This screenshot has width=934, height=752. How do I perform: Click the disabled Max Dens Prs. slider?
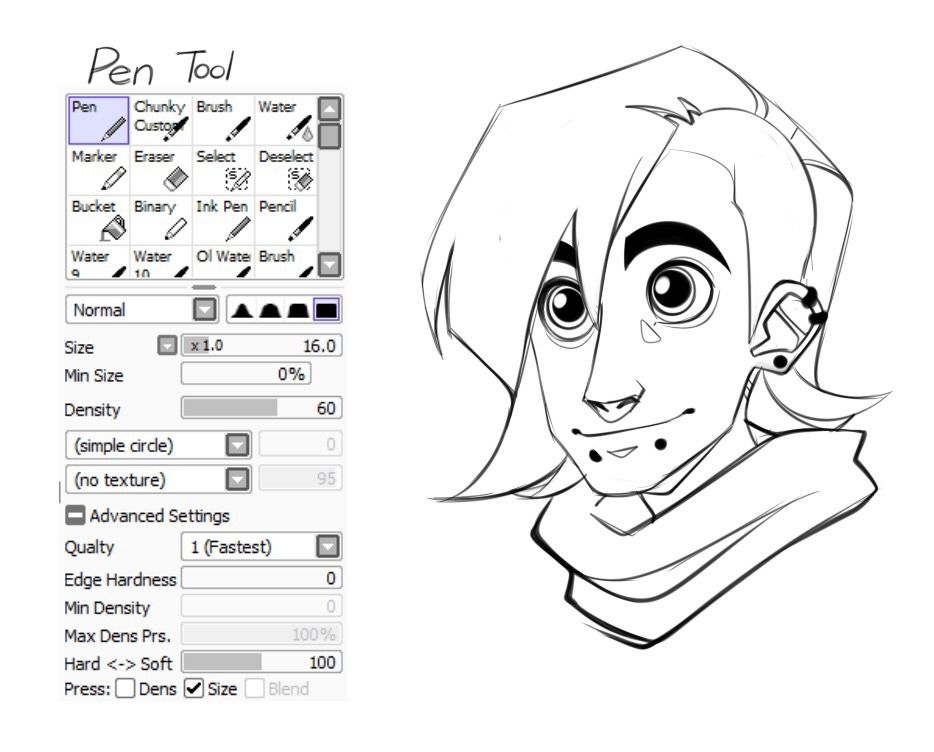(x=261, y=635)
